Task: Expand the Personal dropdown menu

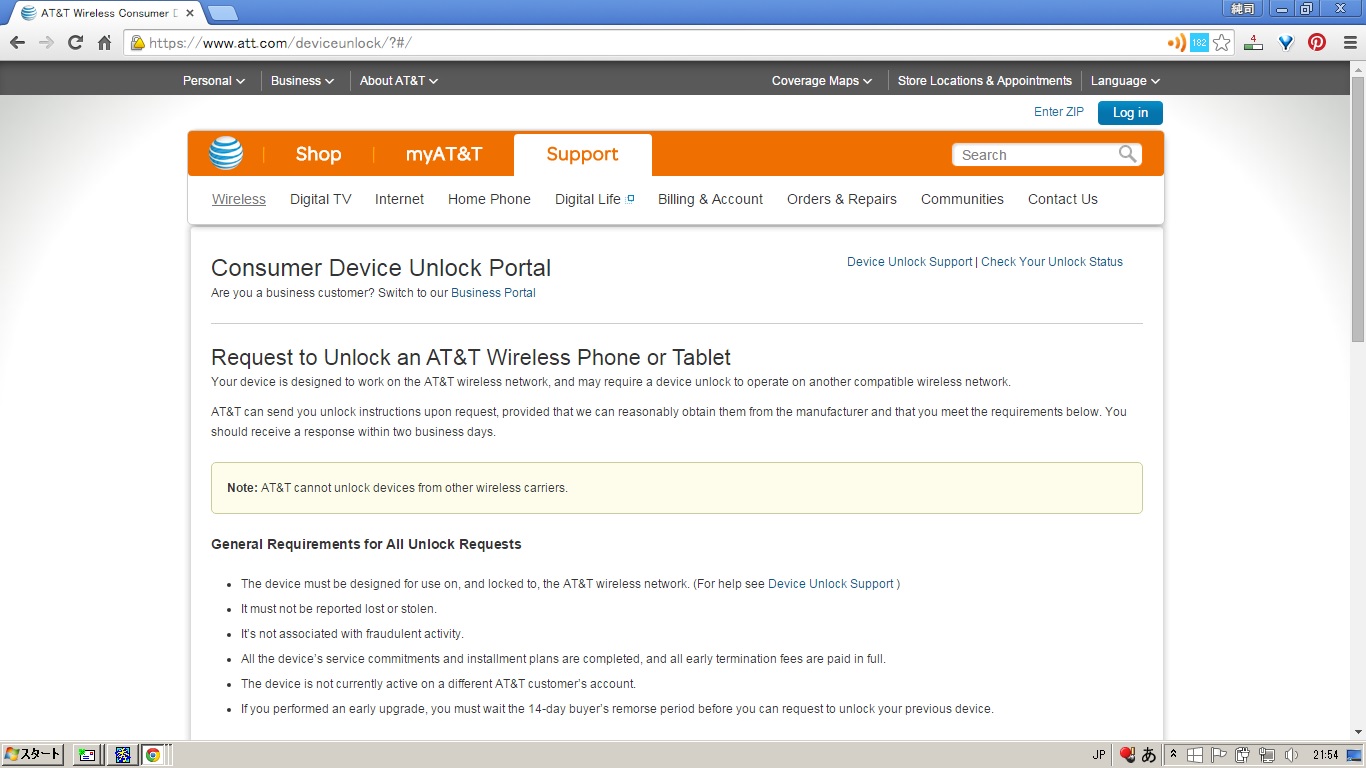Action: pyautogui.click(x=214, y=81)
